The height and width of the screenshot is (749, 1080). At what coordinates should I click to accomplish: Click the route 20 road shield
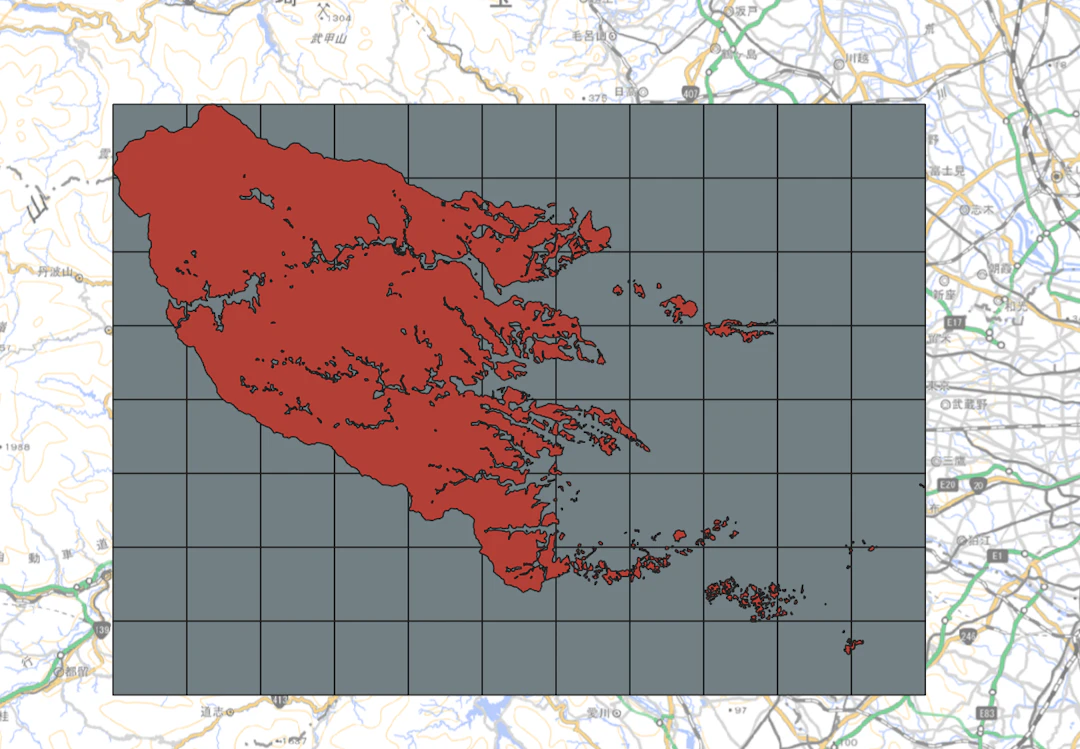pos(978,485)
